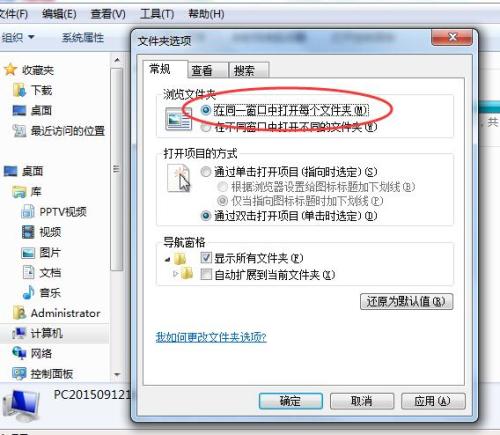The image size is (500, 435).
Task: Enable 自动扩展到当前文件夹 checkbox
Action: tap(206, 275)
